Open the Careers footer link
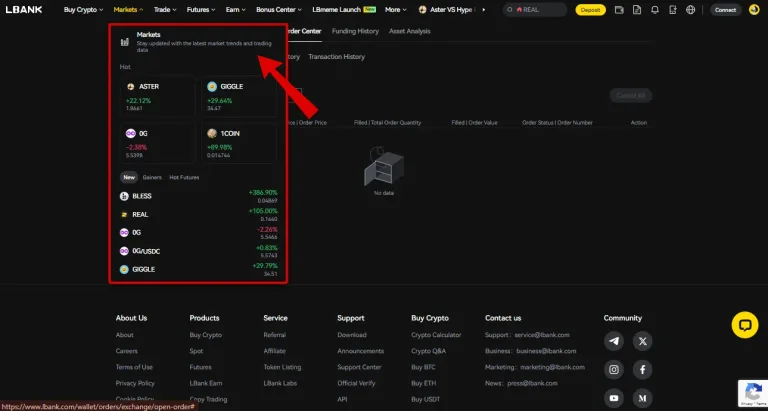The height and width of the screenshot is (411, 768). (x=126, y=351)
